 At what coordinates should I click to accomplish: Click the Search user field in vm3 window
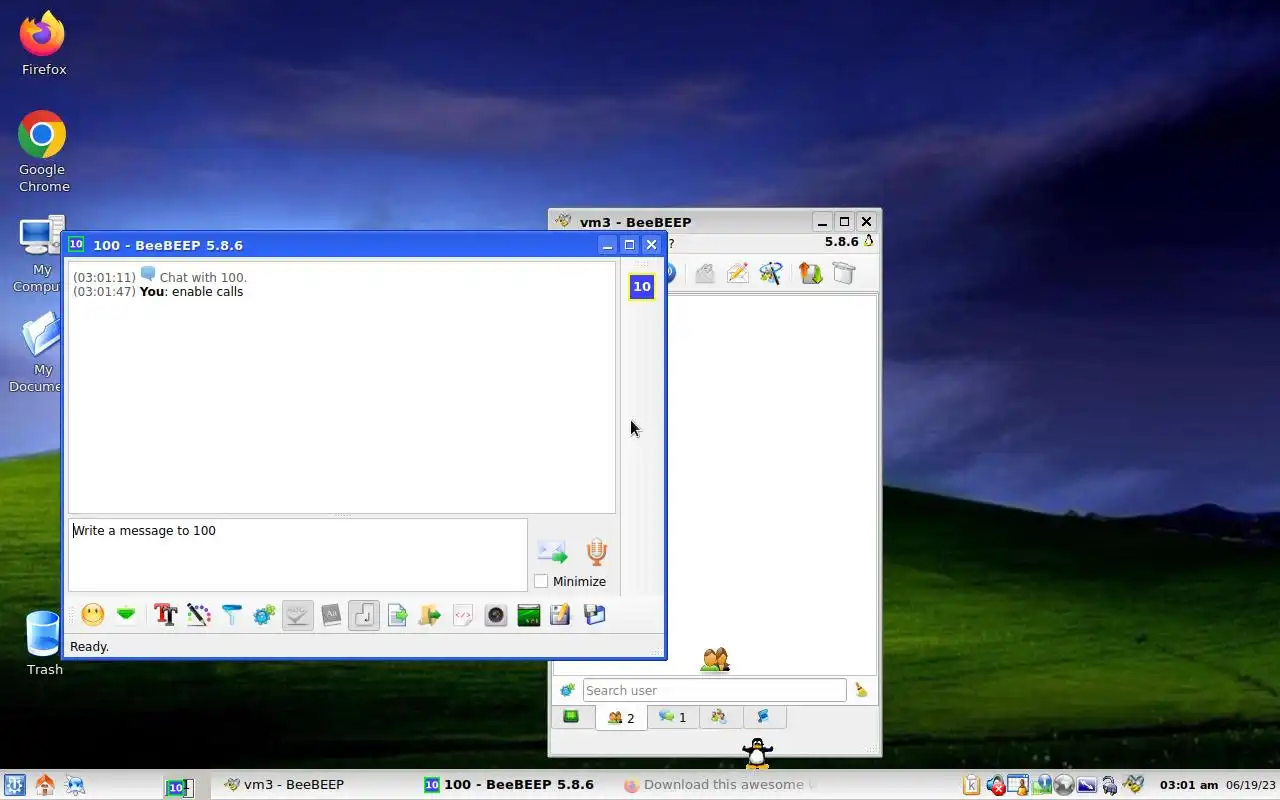pos(714,690)
